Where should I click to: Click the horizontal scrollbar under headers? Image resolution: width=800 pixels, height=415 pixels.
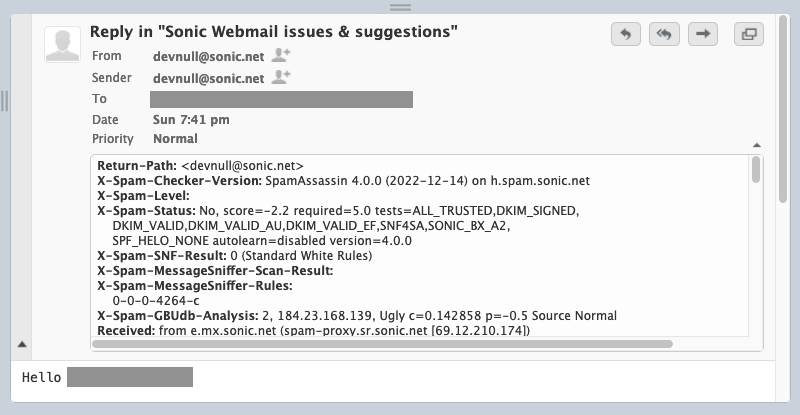[382, 344]
